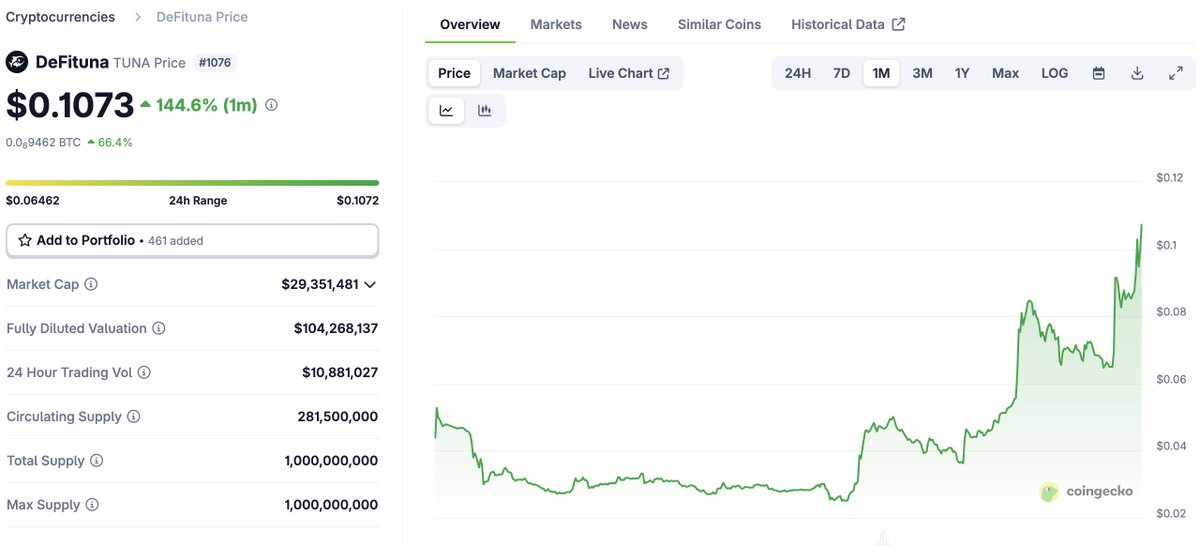Open the Similar Coins tab
Image resolution: width=1200 pixels, height=546 pixels.
click(719, 24)
